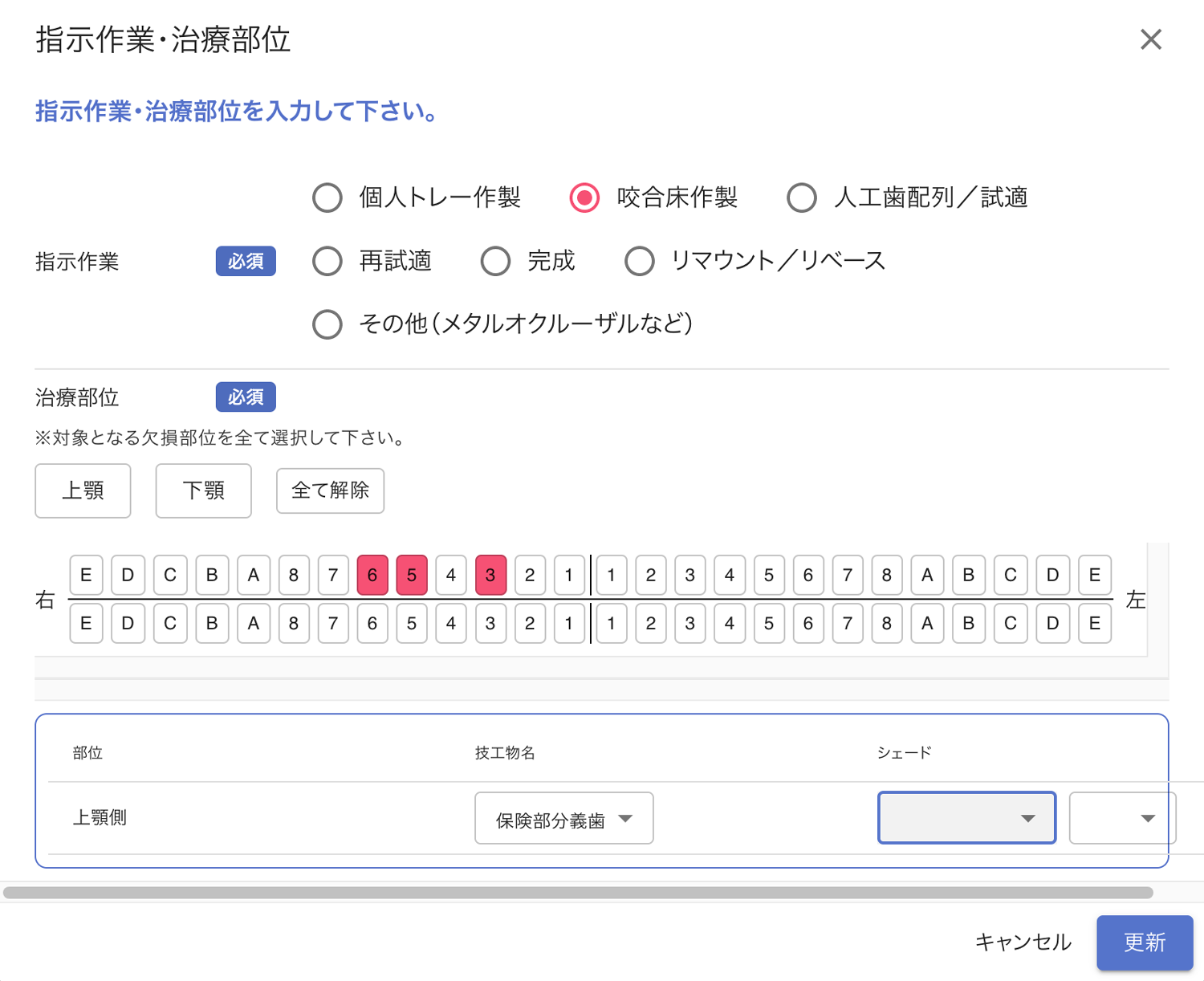Toggle upper right tooth 4

451,575
